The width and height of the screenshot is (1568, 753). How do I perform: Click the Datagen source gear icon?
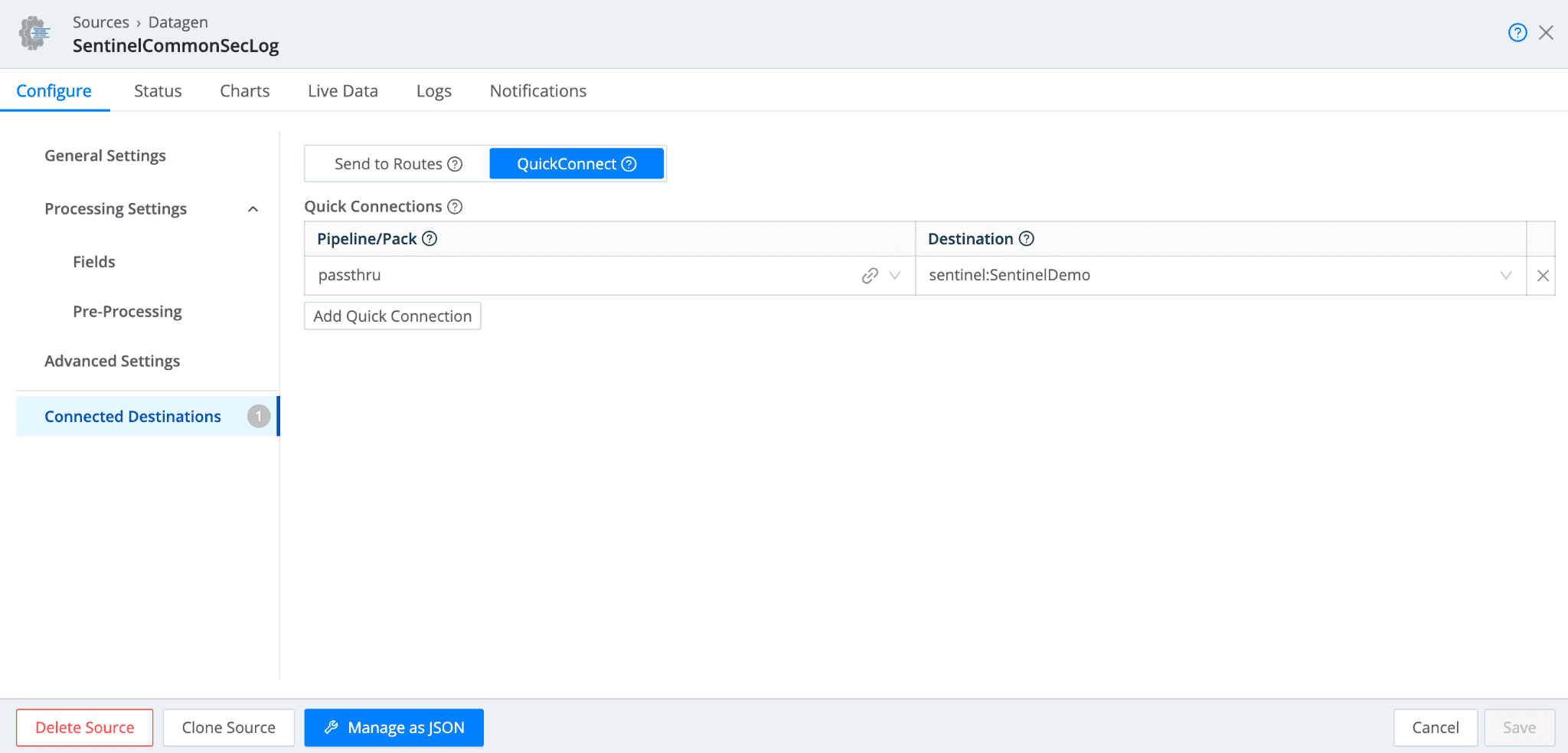pyautogui.click(x=34, y=34)
